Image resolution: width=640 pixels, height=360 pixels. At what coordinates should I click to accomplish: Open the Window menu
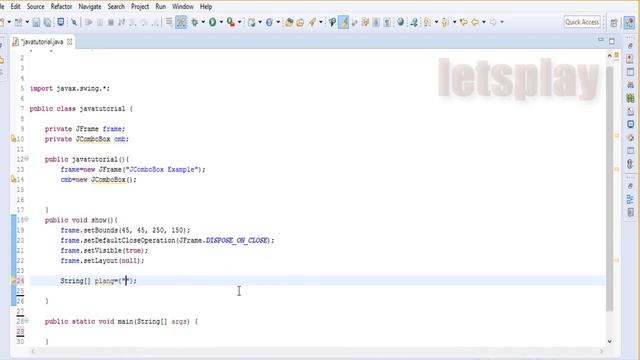(182, 7)
